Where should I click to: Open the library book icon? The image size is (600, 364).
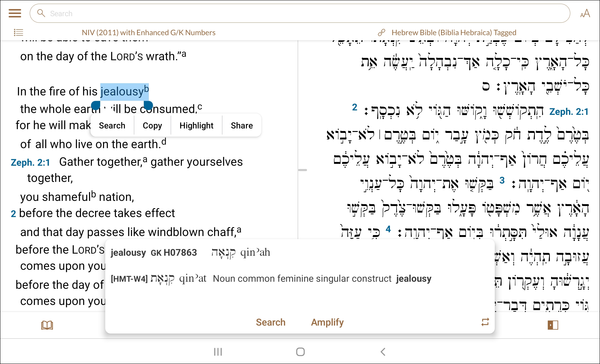47,325
